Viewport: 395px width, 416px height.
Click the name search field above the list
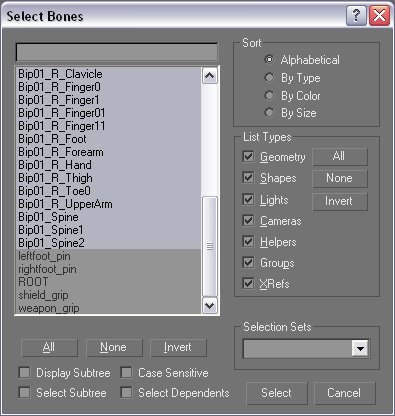117,52
